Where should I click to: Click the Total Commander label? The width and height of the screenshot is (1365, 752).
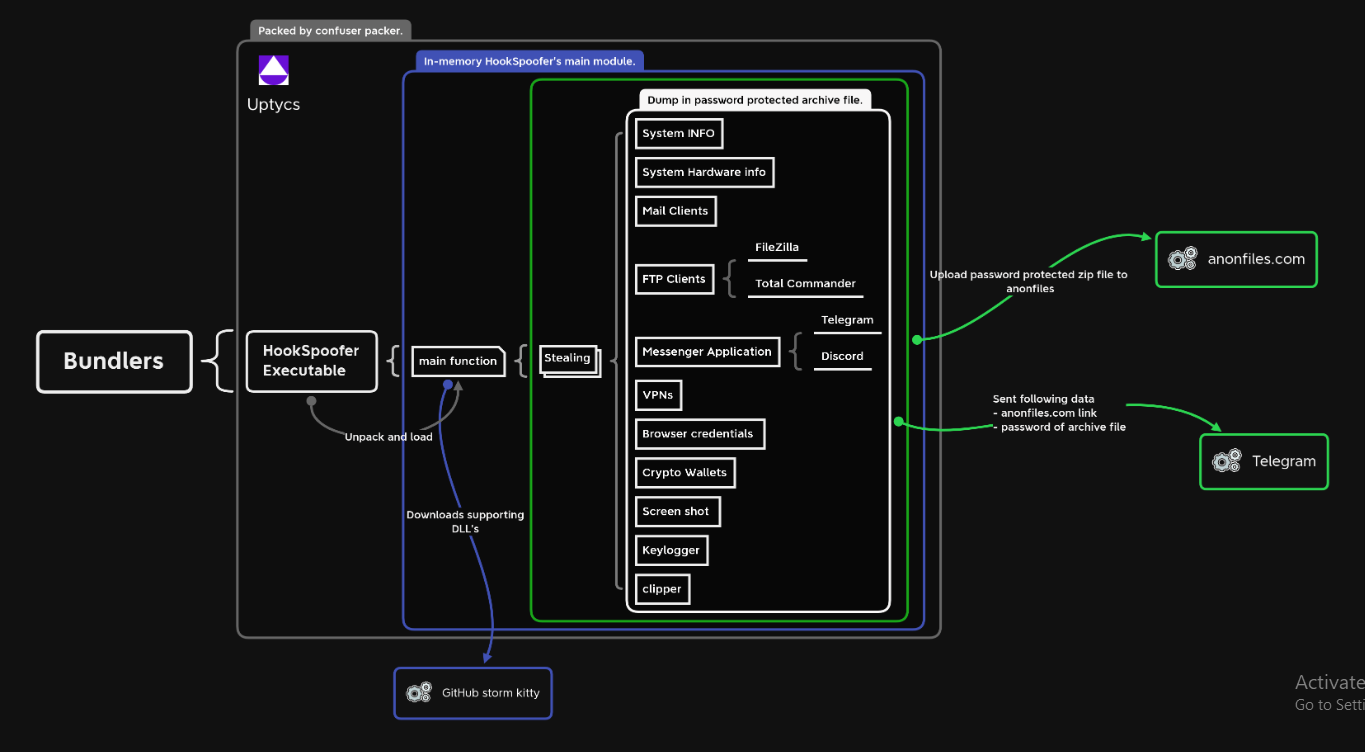click(805, 284)
